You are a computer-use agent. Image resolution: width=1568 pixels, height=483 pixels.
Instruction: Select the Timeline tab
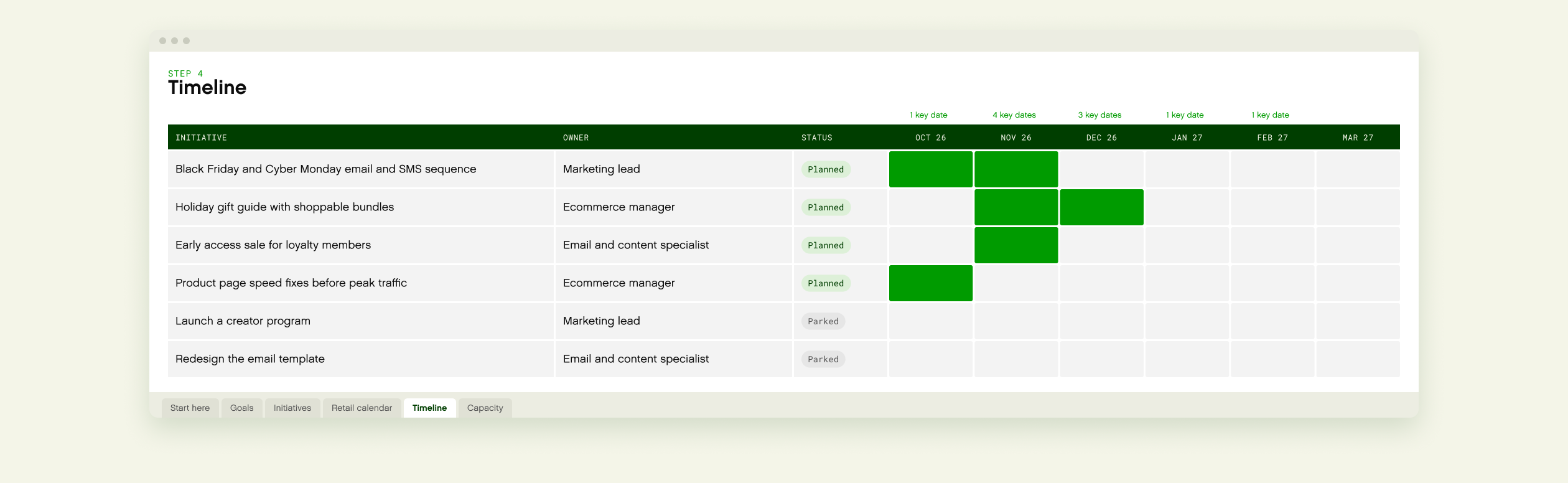[x=429, y=408]
